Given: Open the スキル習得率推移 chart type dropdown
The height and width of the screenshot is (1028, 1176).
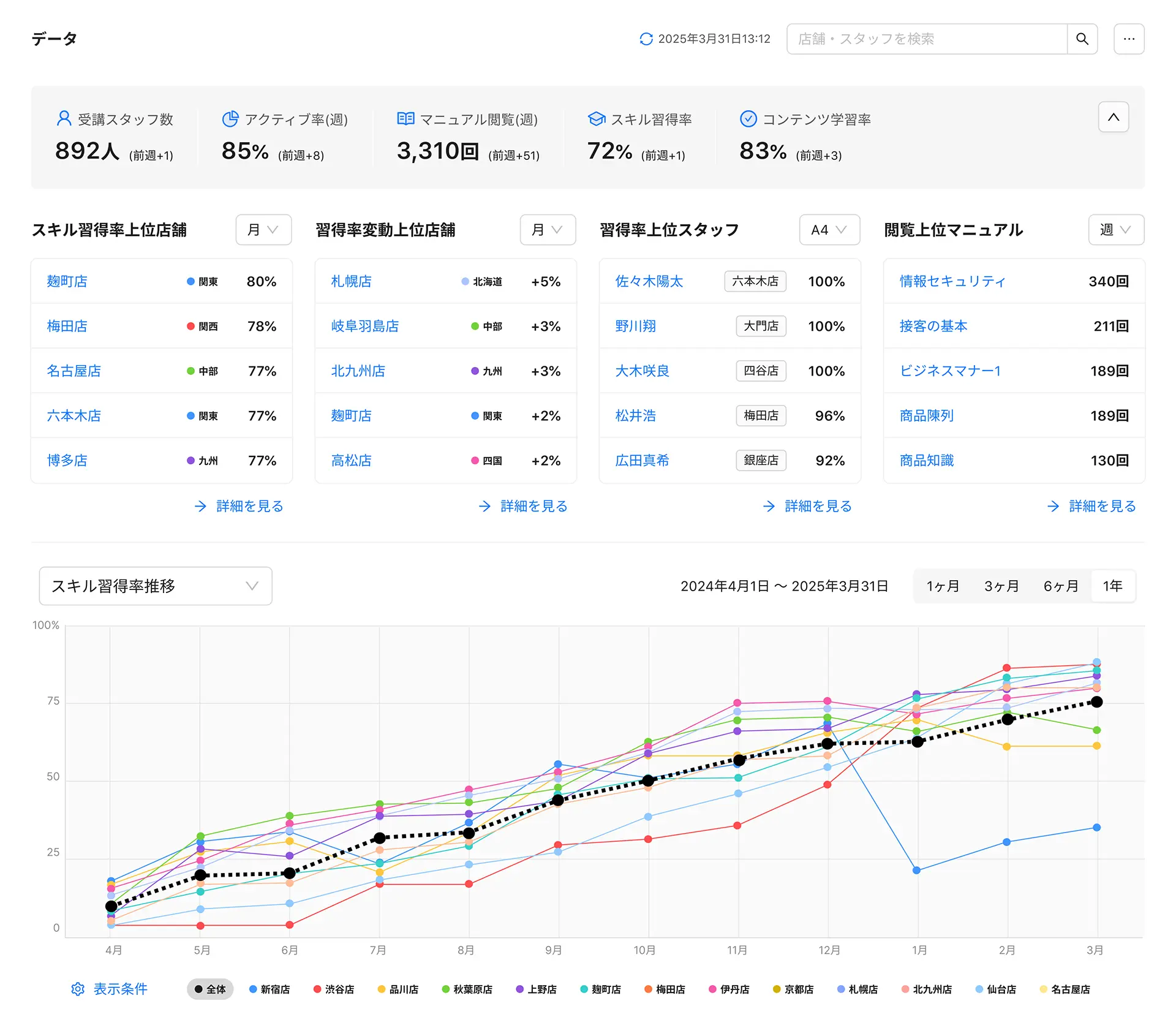Looking at the screenshot, I should pos(156,586).
